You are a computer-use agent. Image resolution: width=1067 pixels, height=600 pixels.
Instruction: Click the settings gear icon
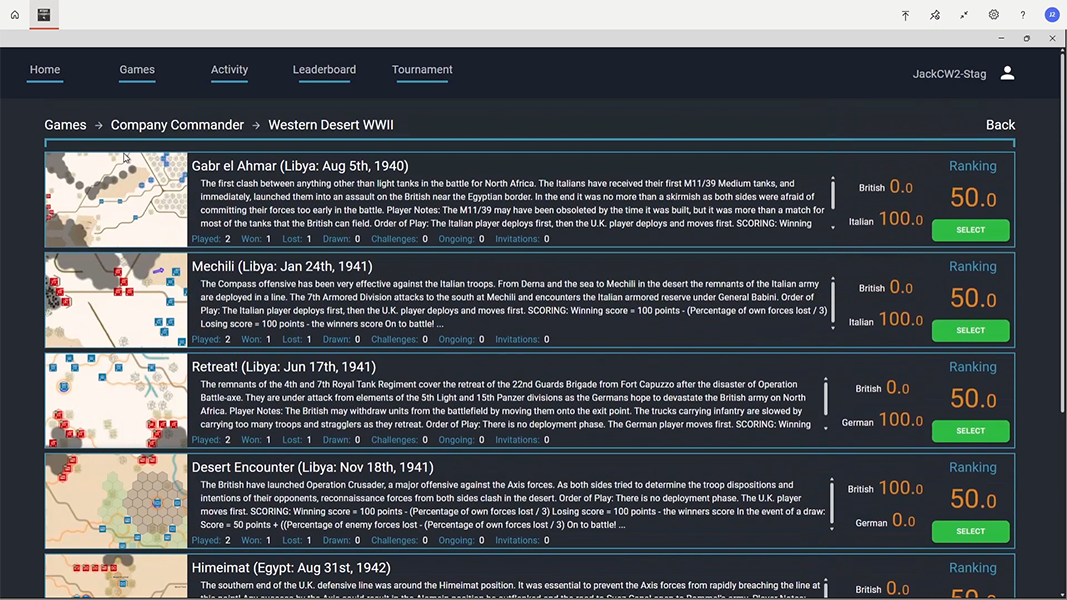(x=993, y=16)
